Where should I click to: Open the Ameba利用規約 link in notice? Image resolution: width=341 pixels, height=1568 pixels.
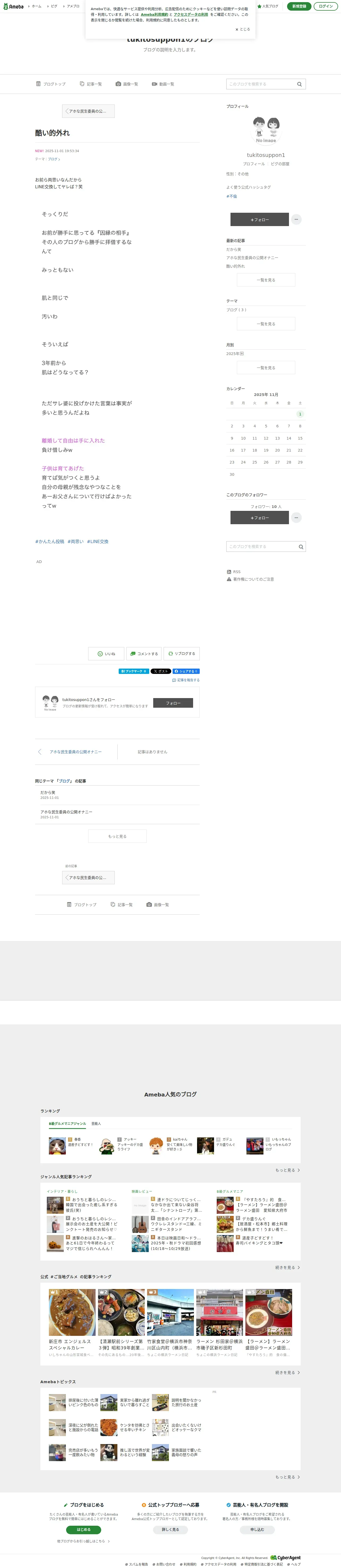(x=154, y=15)
